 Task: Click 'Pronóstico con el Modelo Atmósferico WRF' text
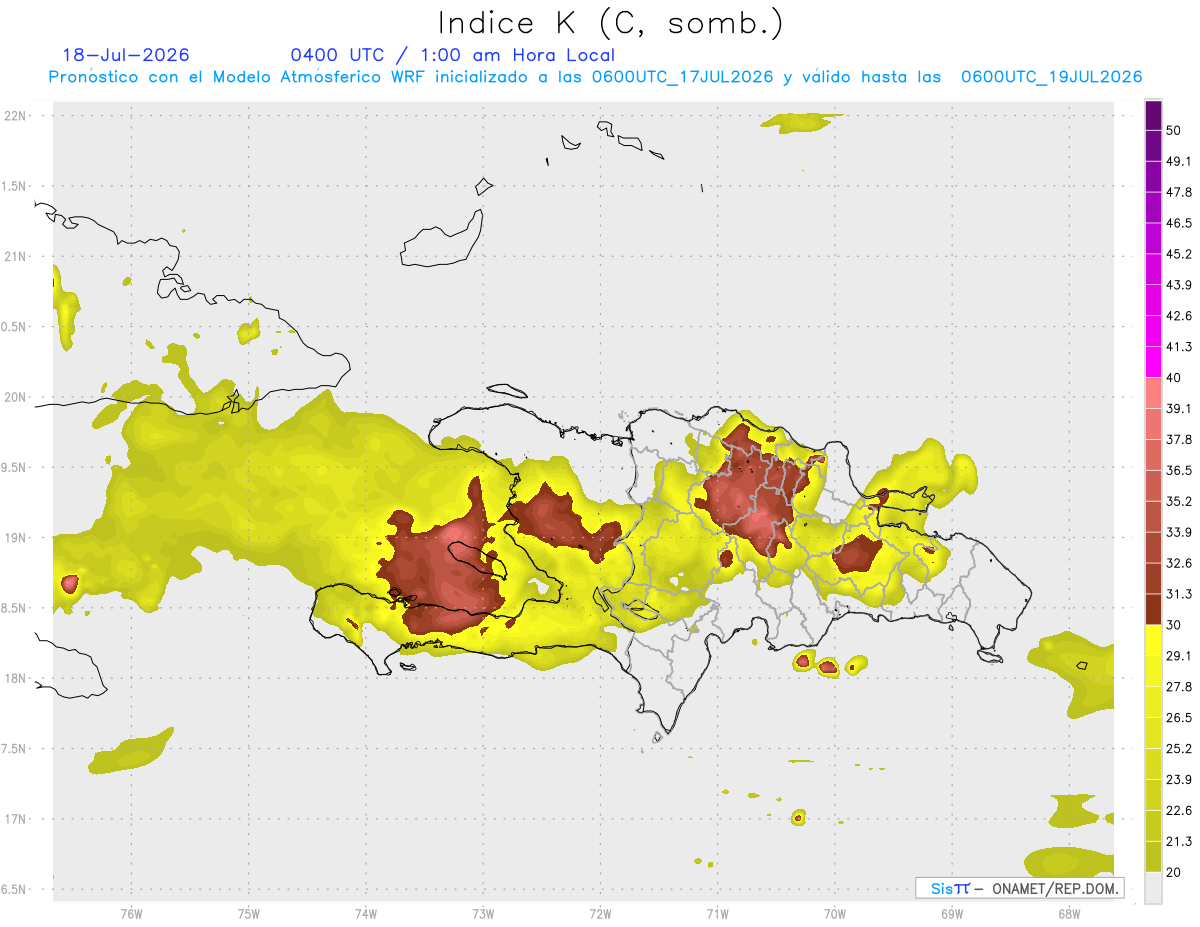(237, 77)
